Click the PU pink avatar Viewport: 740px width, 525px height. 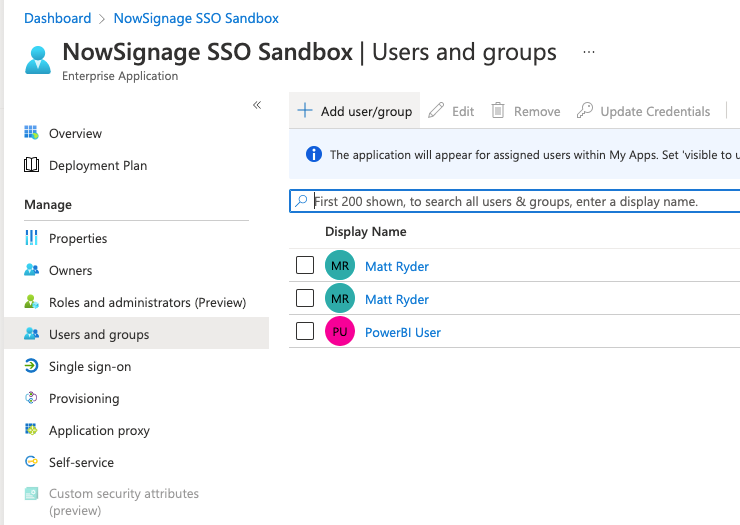[340, 332]
